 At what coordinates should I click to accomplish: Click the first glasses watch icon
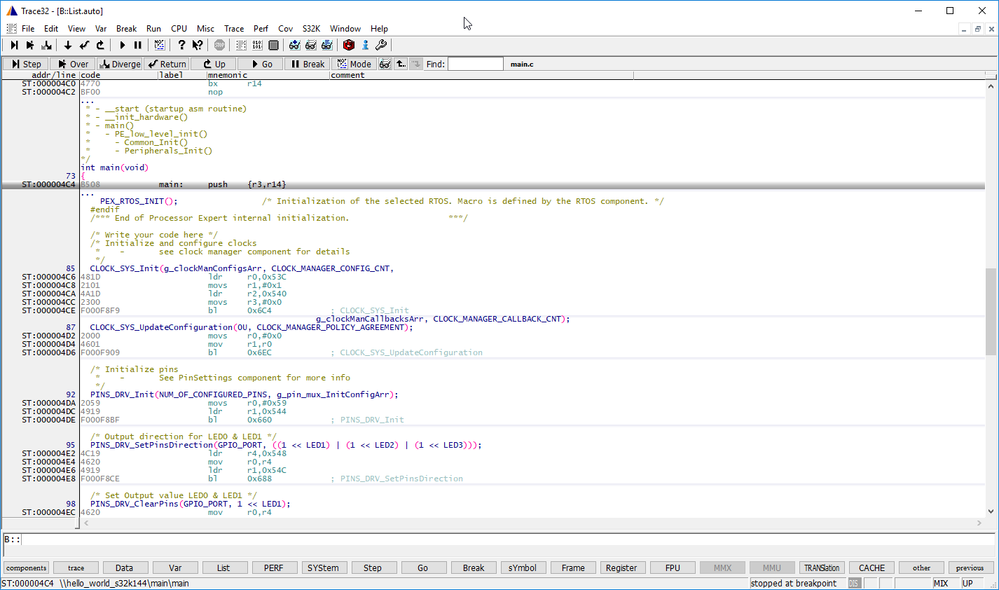click(x=294, y=45)
